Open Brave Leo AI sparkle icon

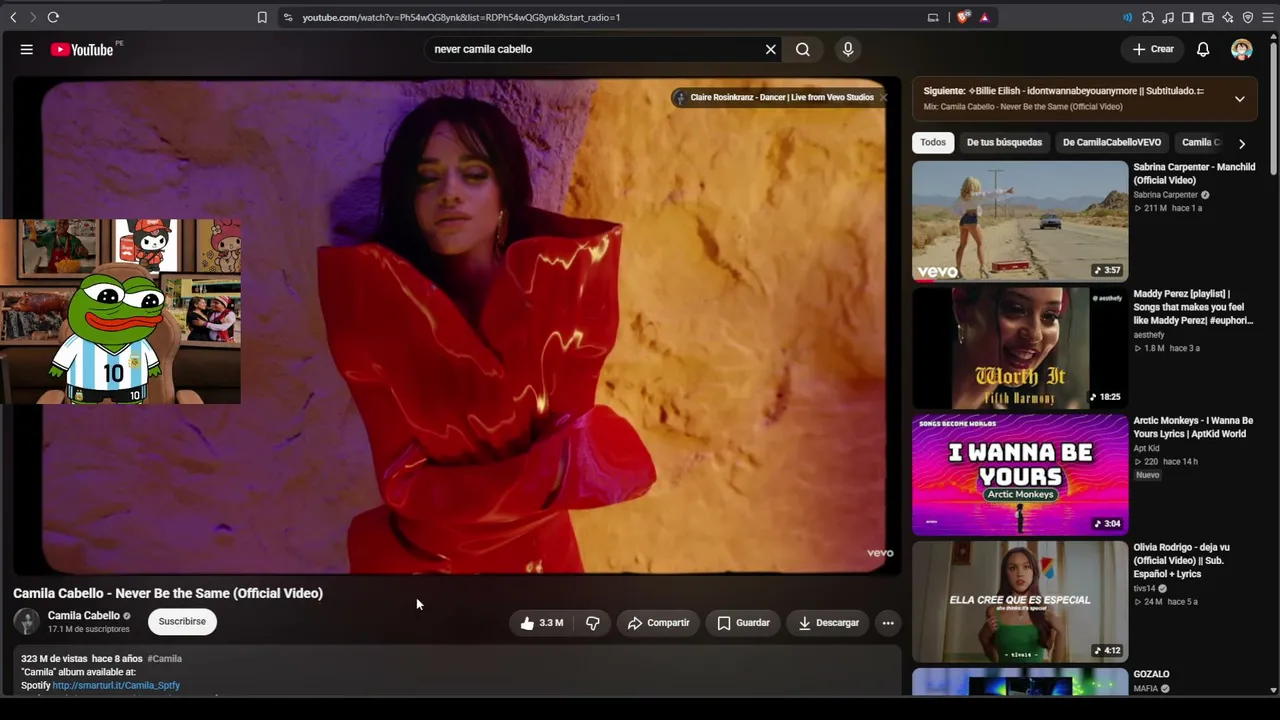point(1228,17)
